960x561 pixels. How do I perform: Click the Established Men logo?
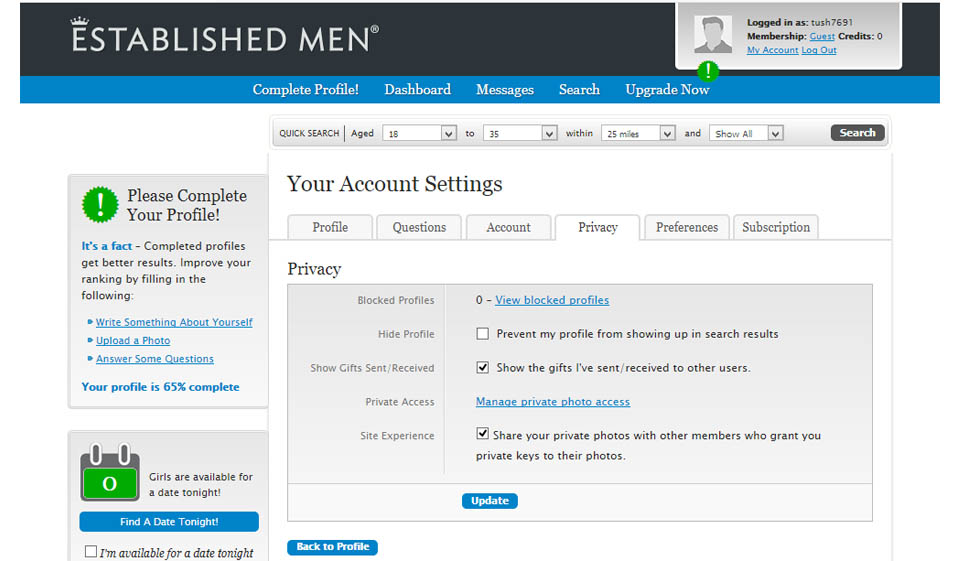point(225,36)
